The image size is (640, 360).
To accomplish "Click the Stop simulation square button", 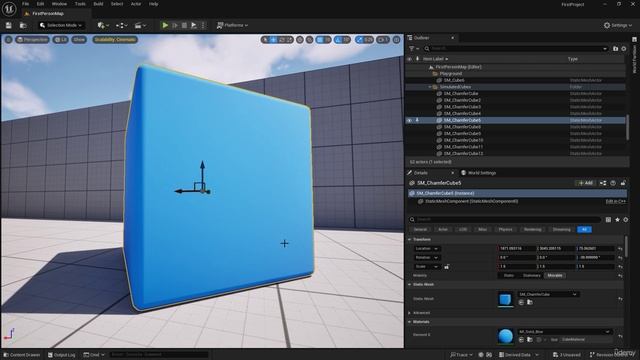I will pyautogui.click(x=184, y=25).
